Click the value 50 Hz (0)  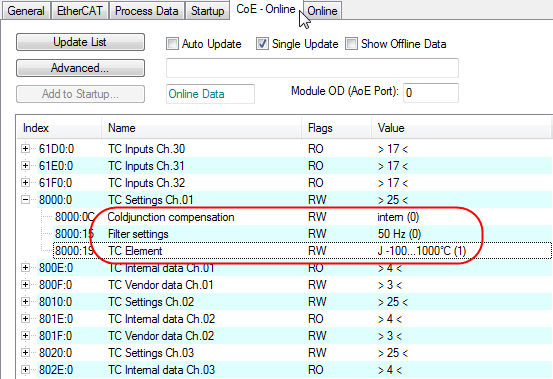click(x=399, y=234)
